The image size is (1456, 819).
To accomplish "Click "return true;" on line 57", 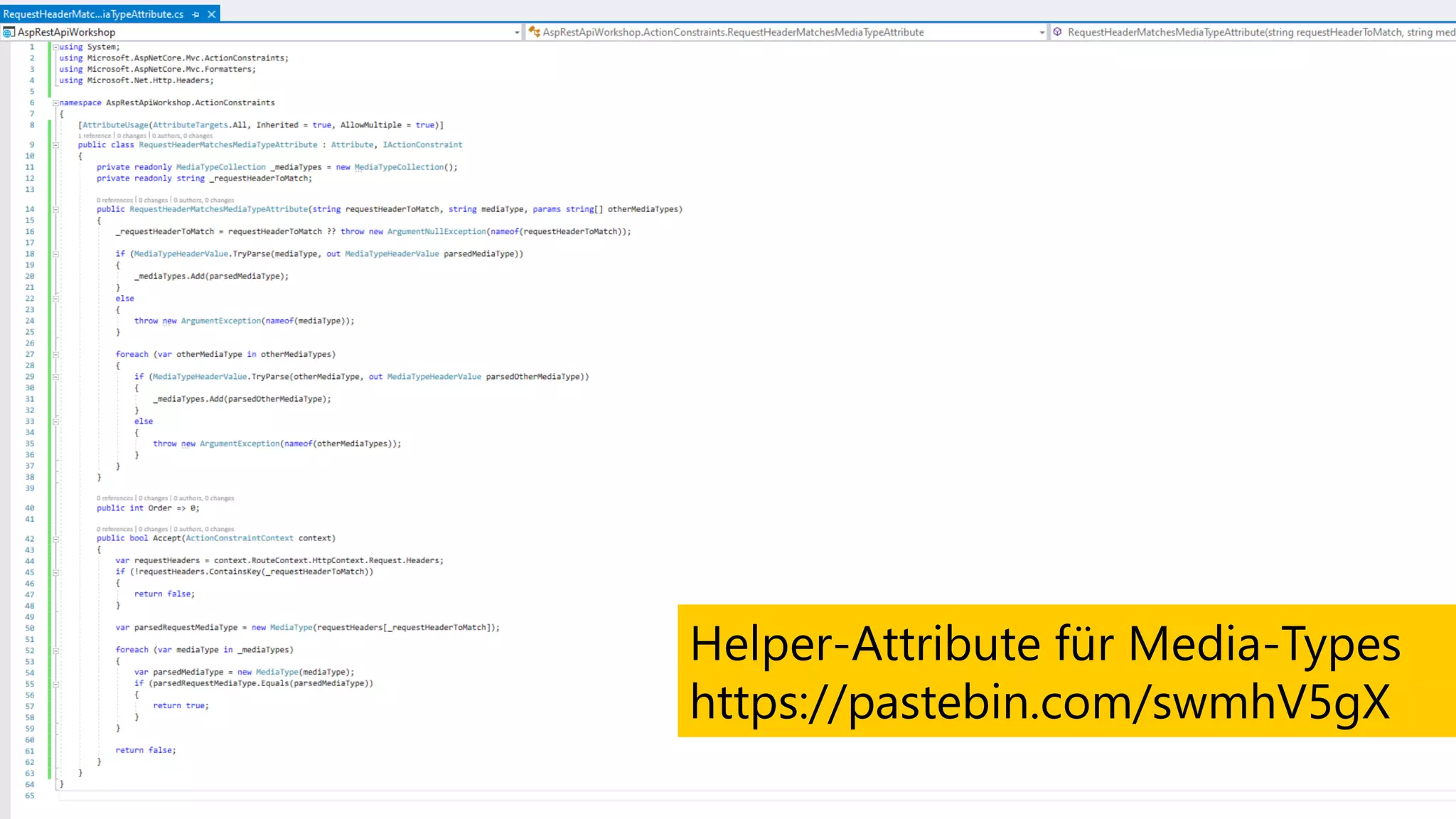I will tap(181, 706).
